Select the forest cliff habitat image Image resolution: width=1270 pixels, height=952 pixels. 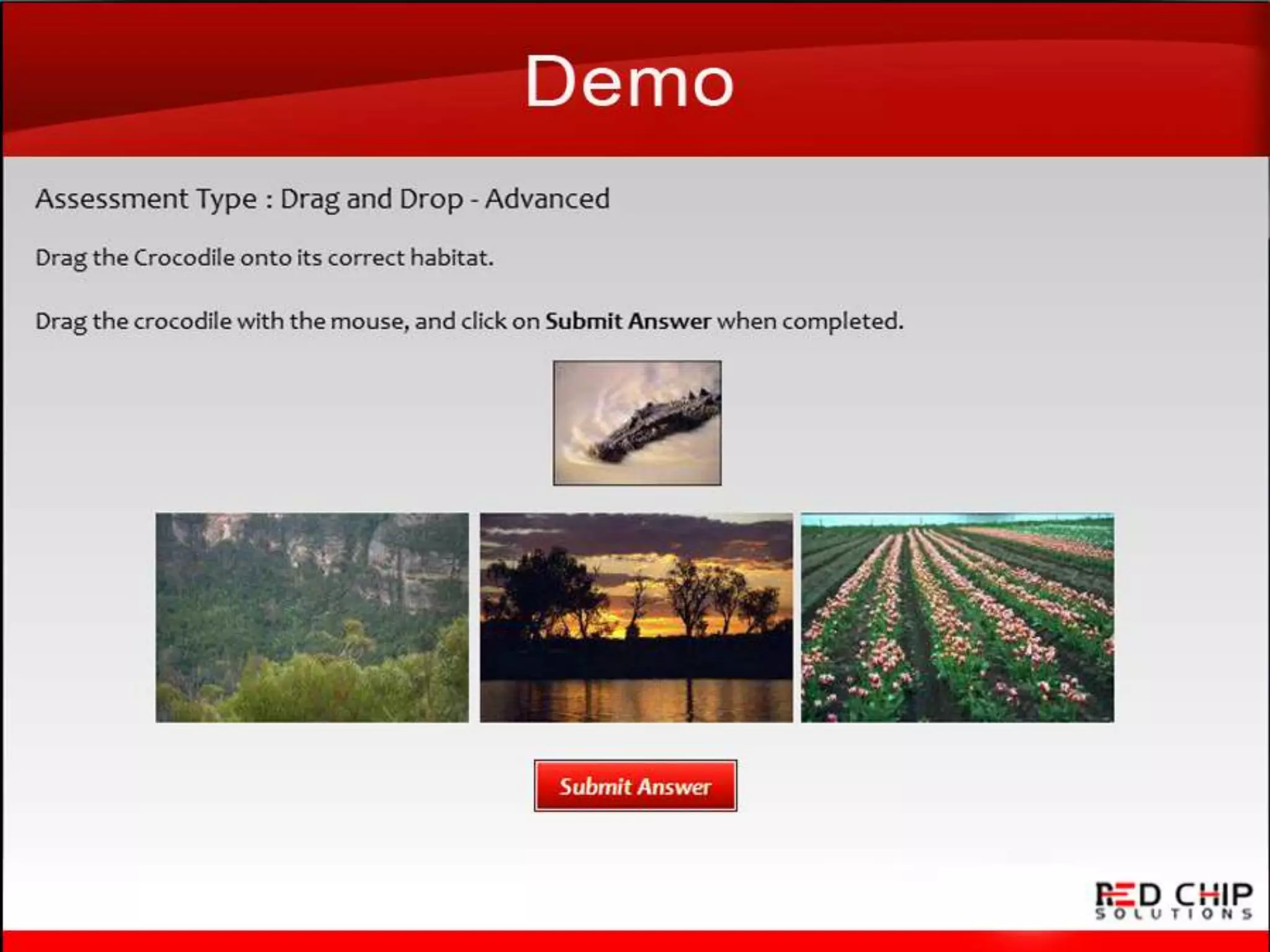pos(312,617)
